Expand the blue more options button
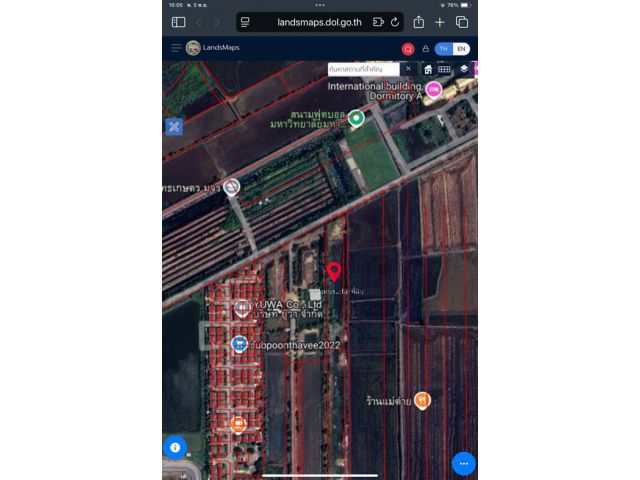640x480 pixels. click(x=463, y=463)
